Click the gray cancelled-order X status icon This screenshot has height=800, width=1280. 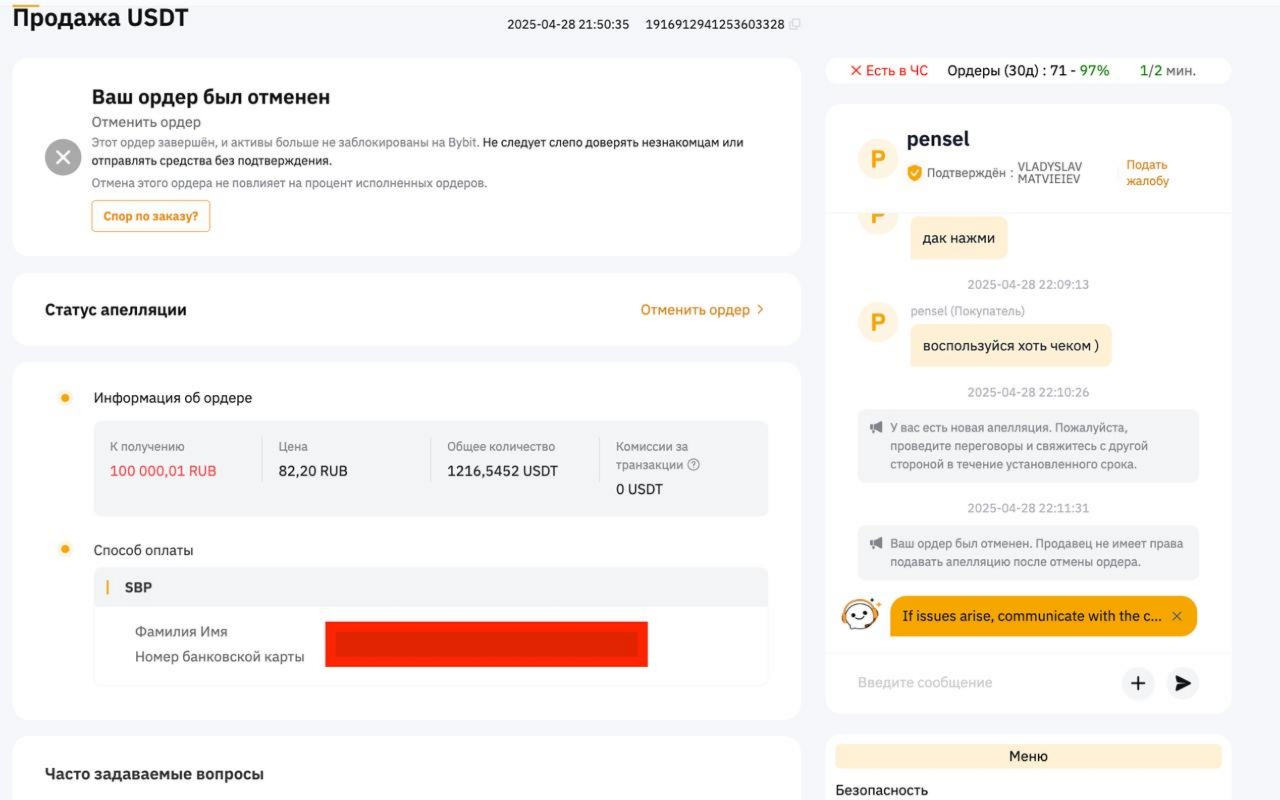63,157
